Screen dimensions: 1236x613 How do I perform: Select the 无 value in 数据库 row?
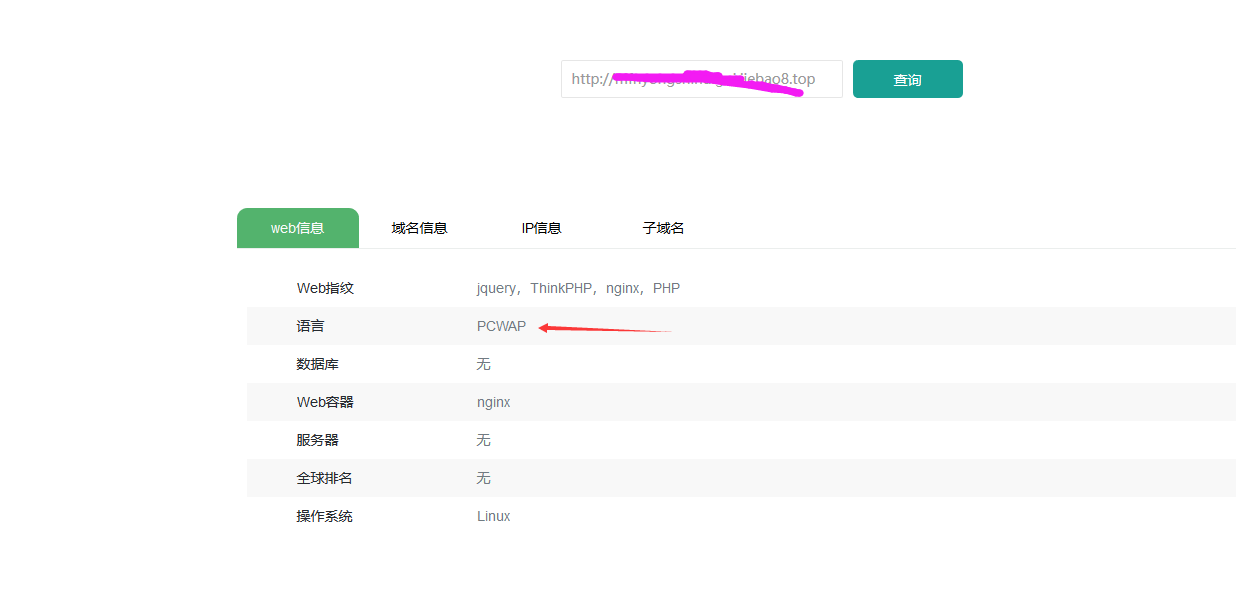pyautogui.click(x=483, y=364)
